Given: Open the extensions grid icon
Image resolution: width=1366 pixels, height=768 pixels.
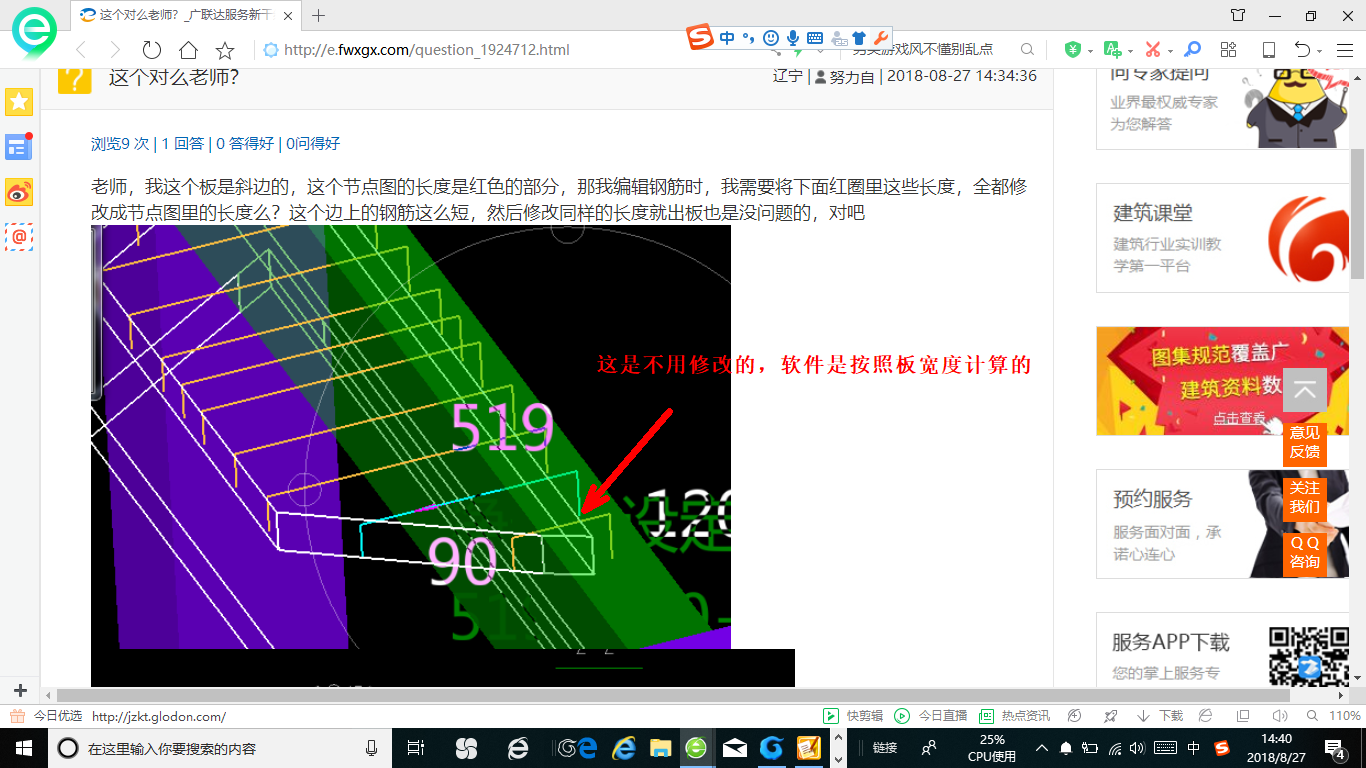Looking at the screenshot, I should coord(1229,49).
